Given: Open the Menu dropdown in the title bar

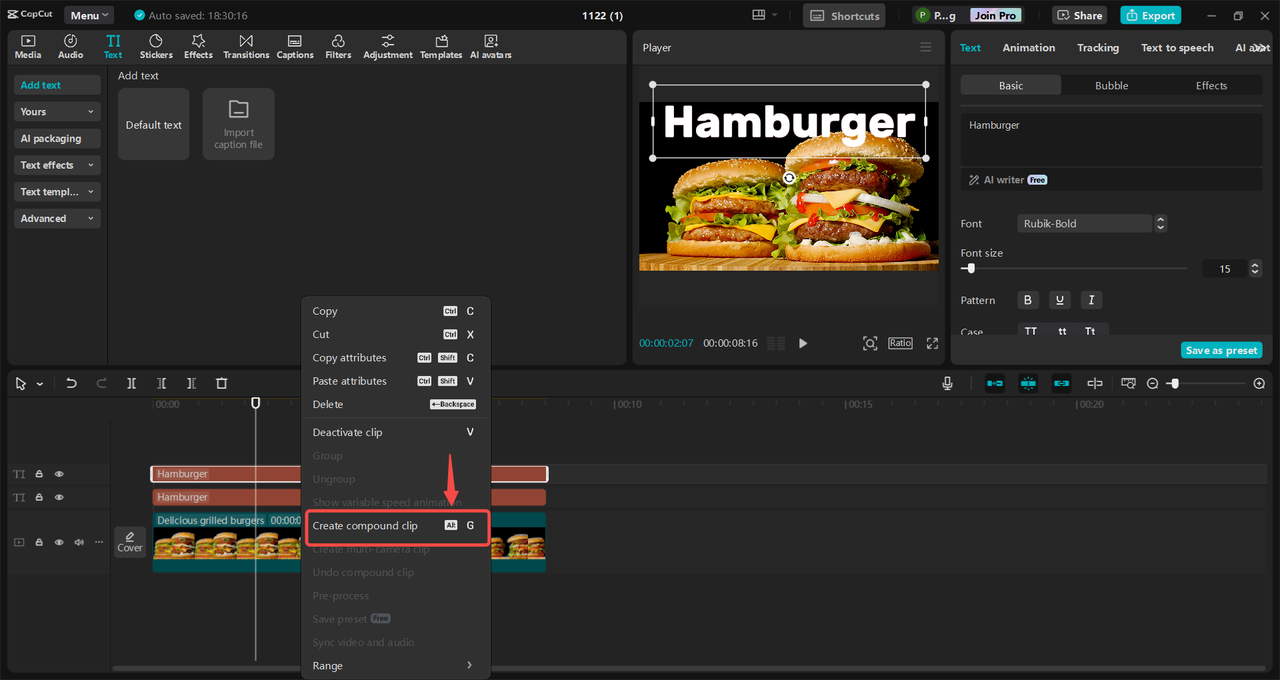Looking at the screenshot, I should (89, 15).
